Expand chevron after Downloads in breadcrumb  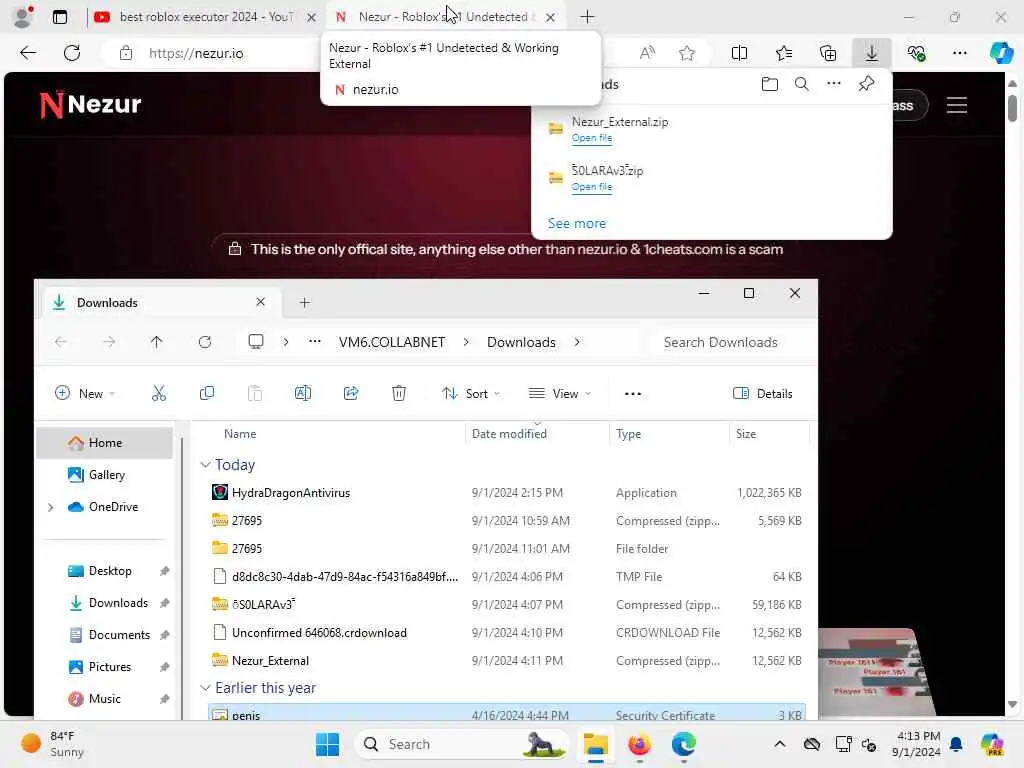577,342
